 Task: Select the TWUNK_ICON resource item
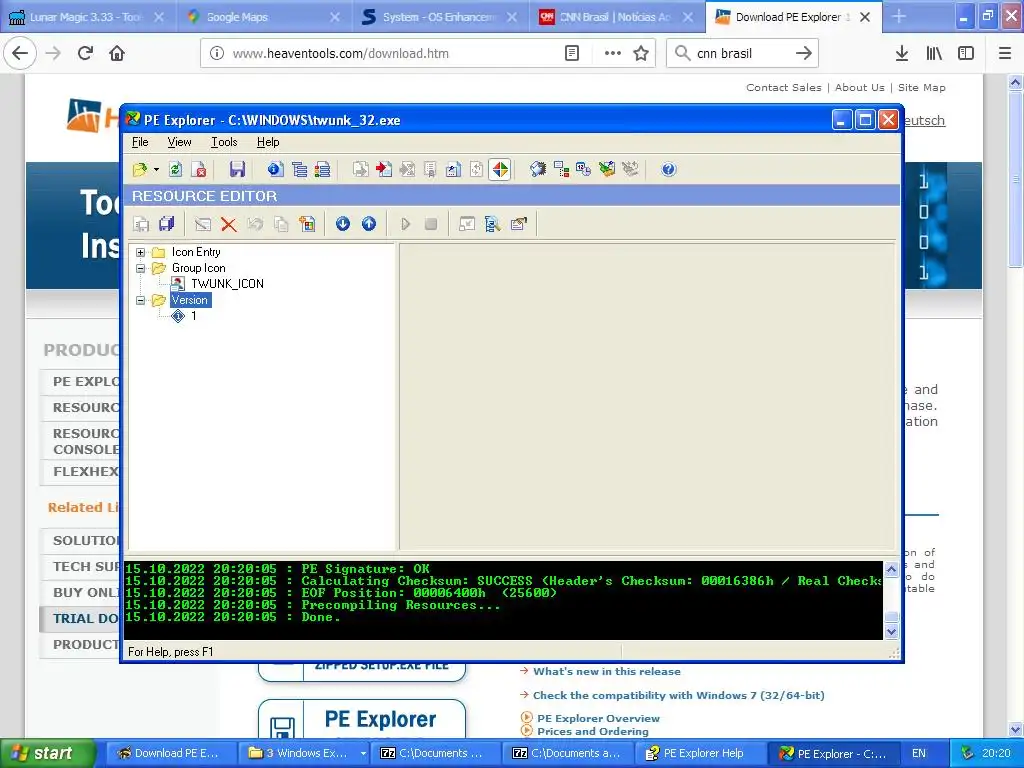[x=227, y=284]
